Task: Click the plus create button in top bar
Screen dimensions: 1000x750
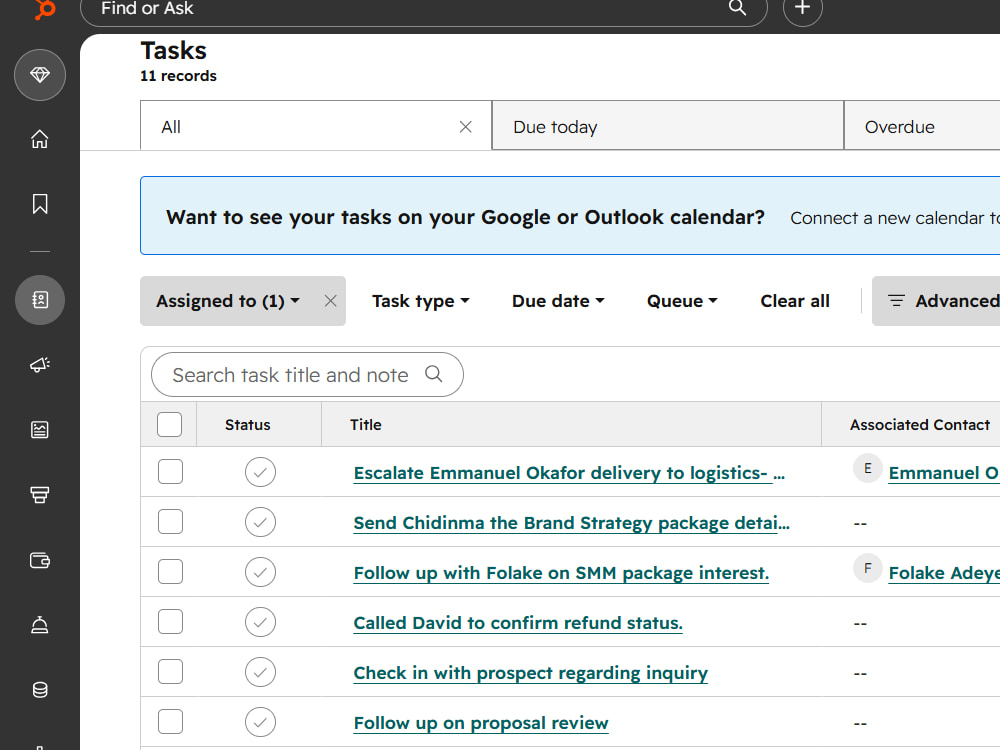Action: 802,8
